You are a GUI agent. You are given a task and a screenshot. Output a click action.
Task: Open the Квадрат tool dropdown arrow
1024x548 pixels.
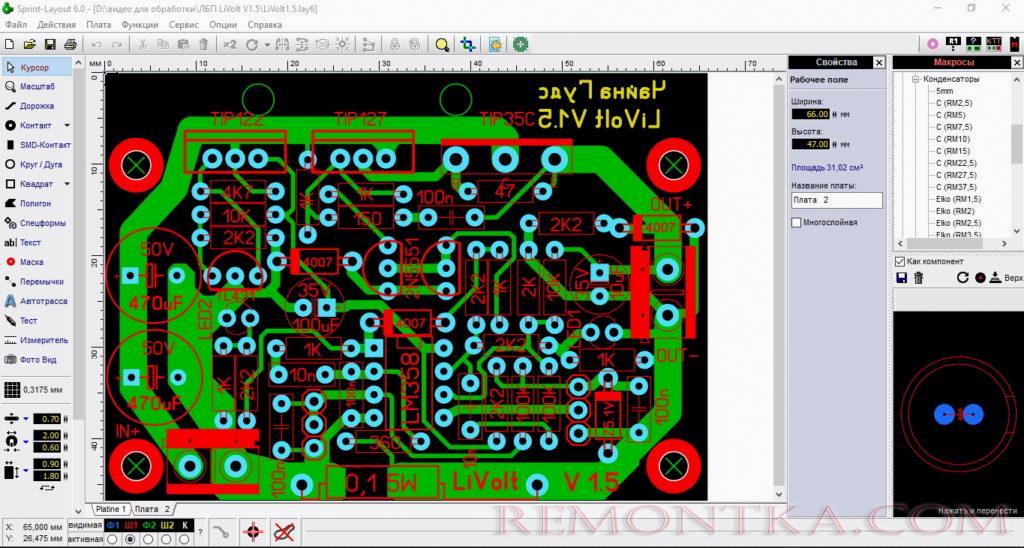tap(67, 184)
